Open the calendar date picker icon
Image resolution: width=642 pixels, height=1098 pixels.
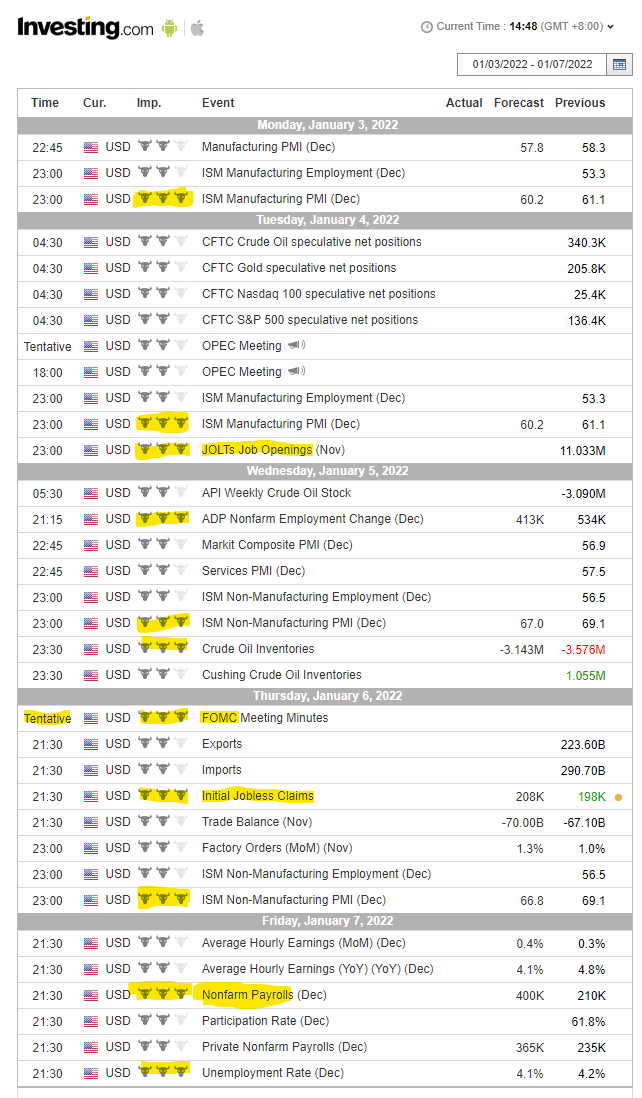pos(619,64)
